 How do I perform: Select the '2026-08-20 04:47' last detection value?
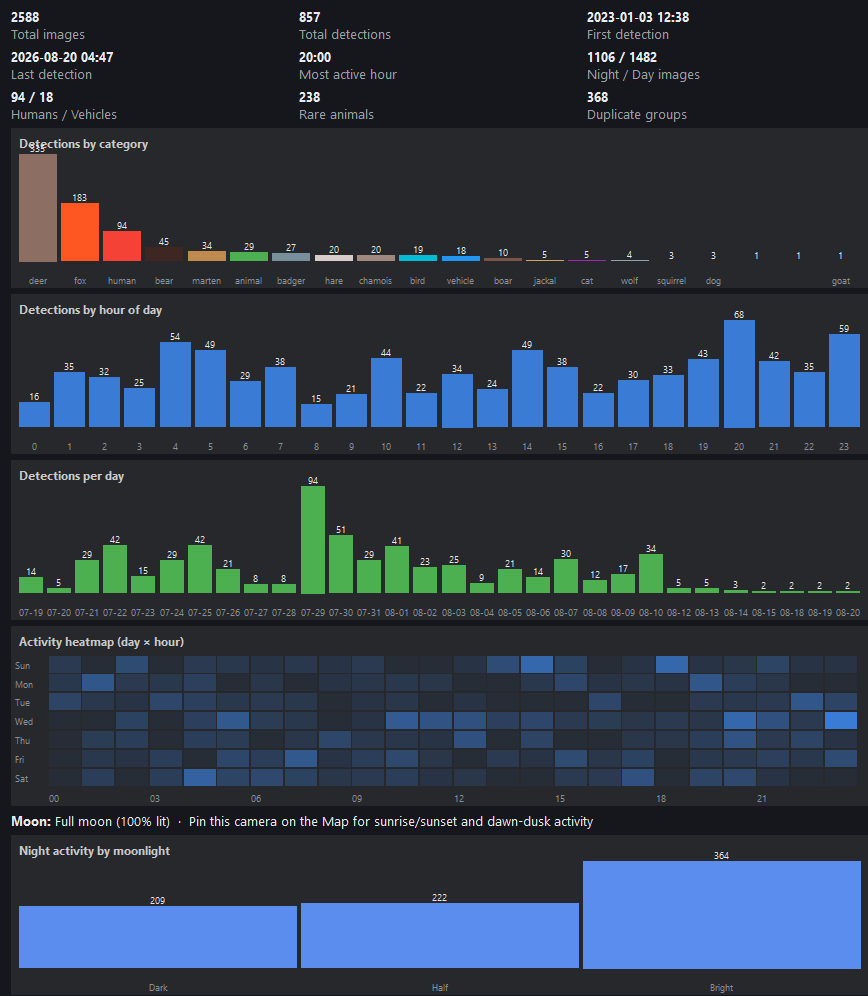(x=62, y=57)
